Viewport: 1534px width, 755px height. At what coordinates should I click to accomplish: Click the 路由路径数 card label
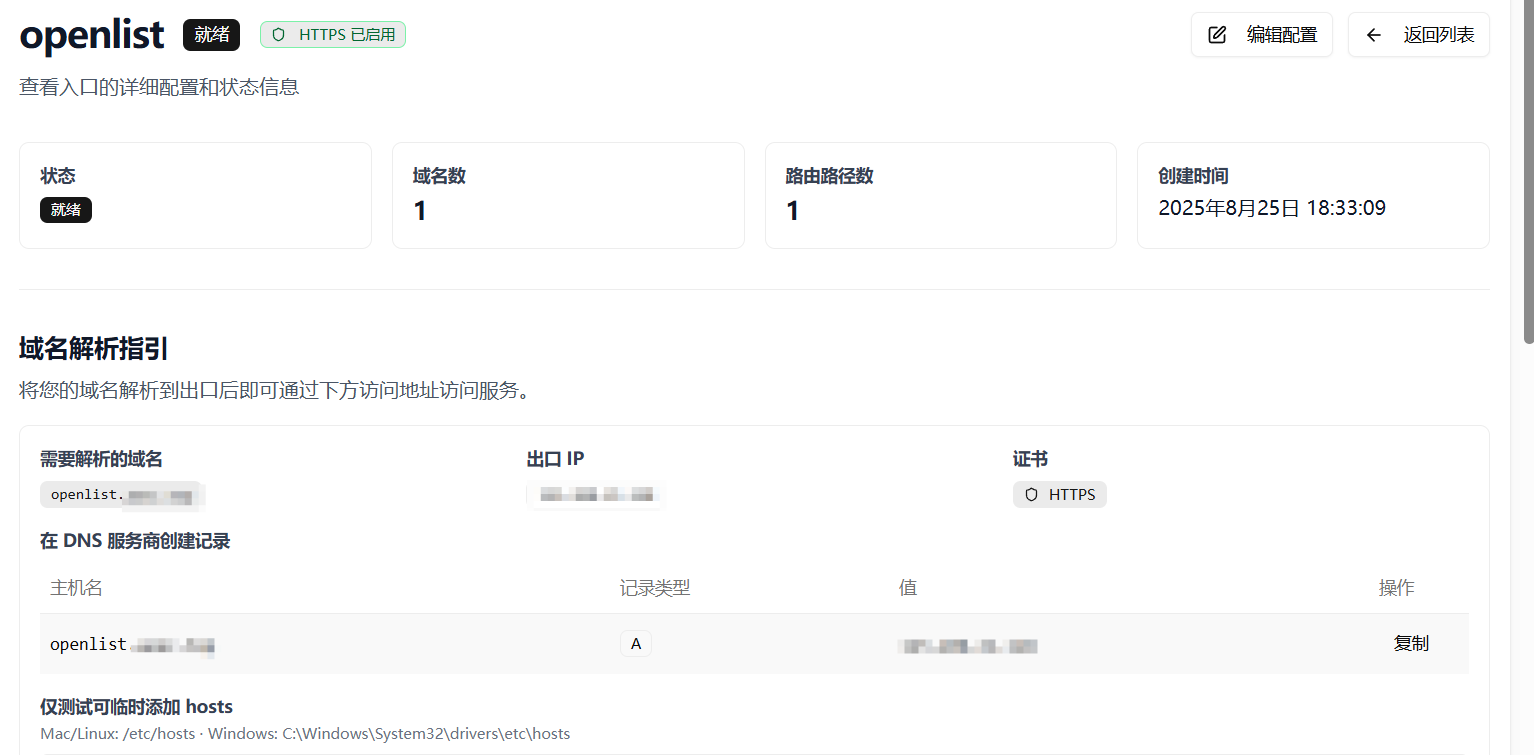pyautogui.click(x=830, y=176)
